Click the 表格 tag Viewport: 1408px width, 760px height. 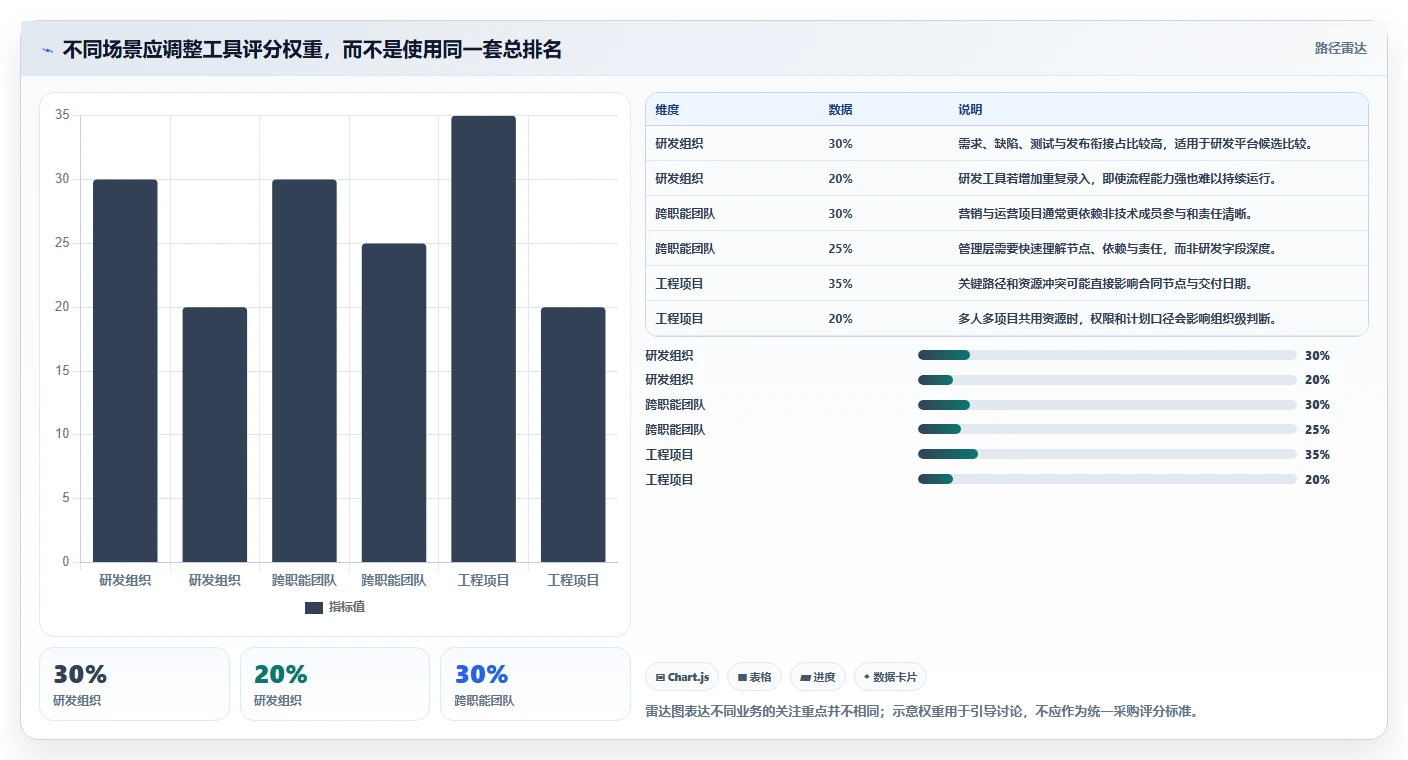click(754, 677)
